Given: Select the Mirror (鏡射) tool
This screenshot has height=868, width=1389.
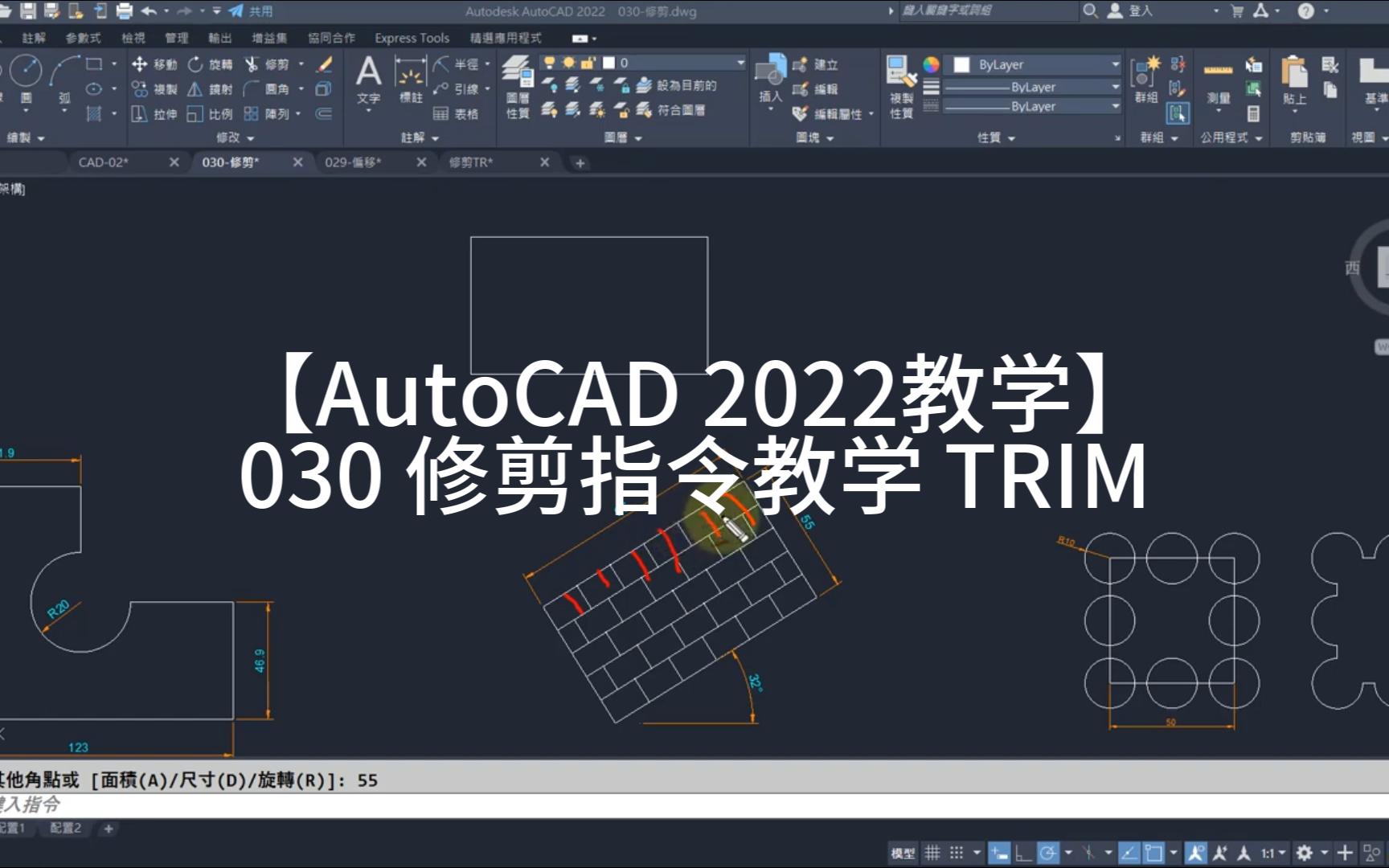Looking at the screenshot, I should tap(211, 89).
